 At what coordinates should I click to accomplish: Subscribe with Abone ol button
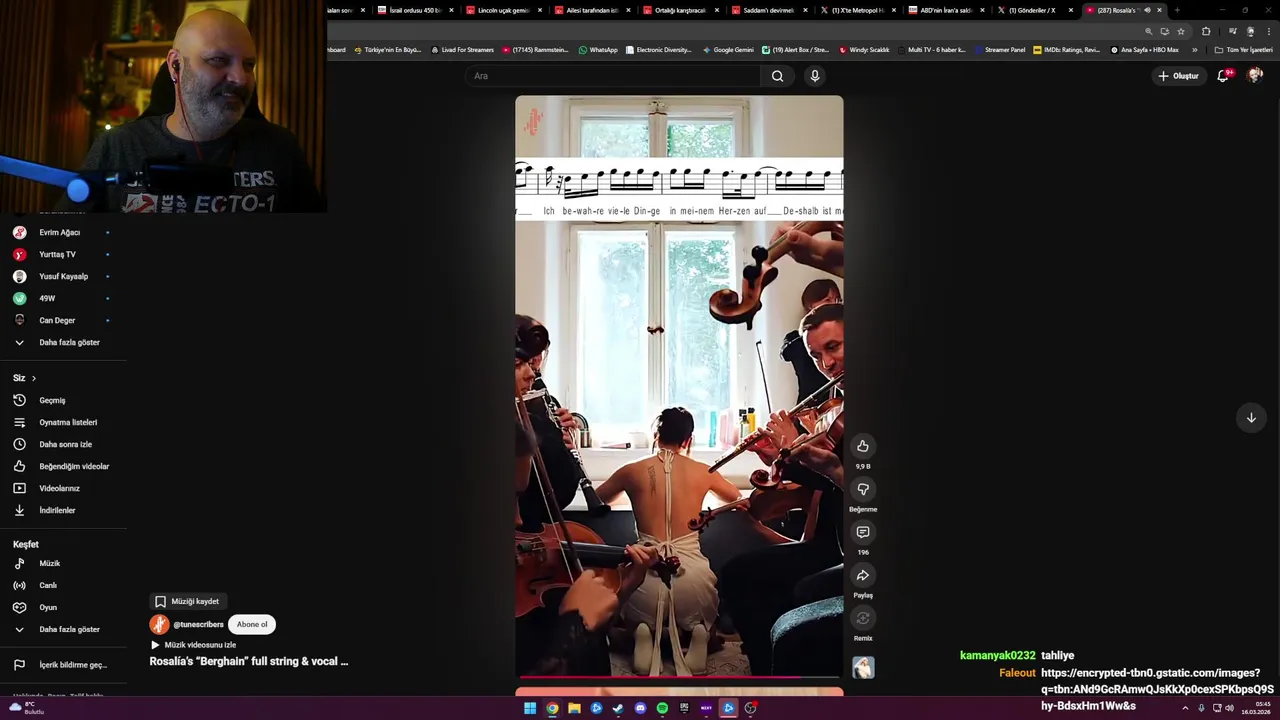click(x=252, y=624)
